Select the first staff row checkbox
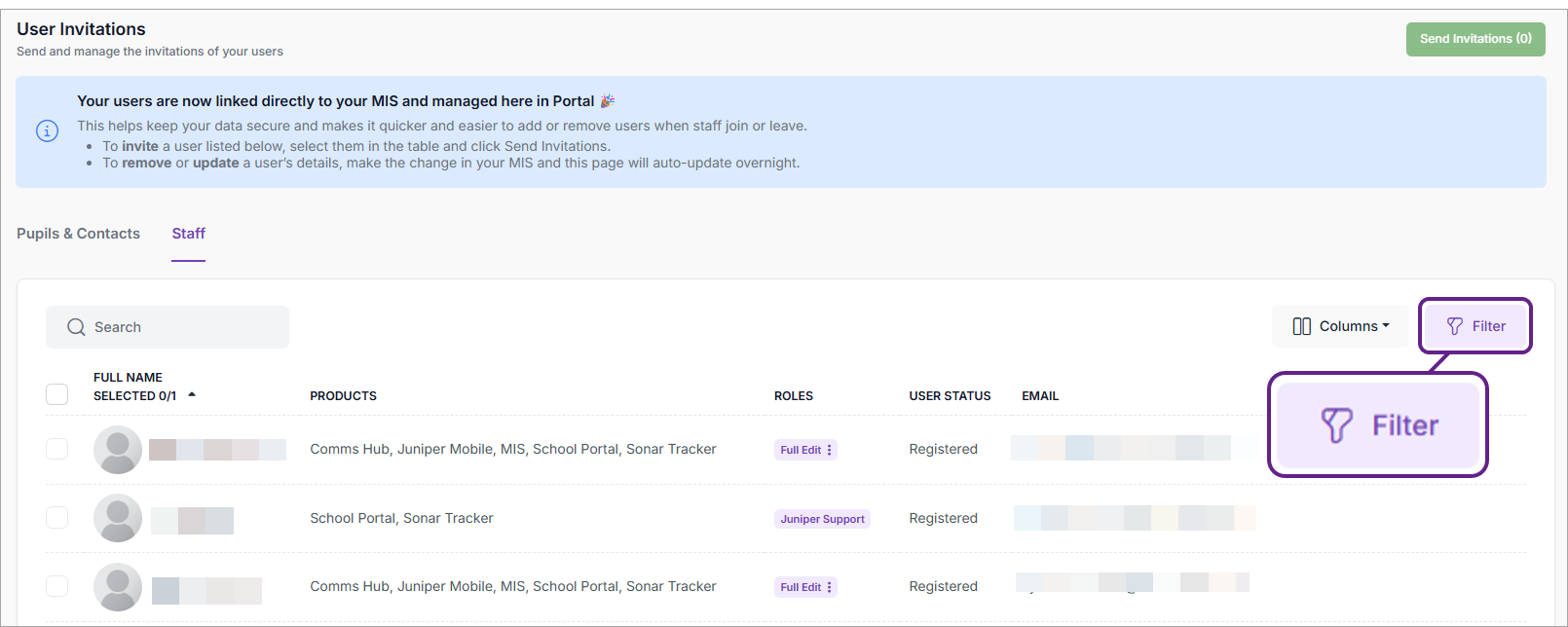Screen dimensions: 1568x627 click(57, 449)
